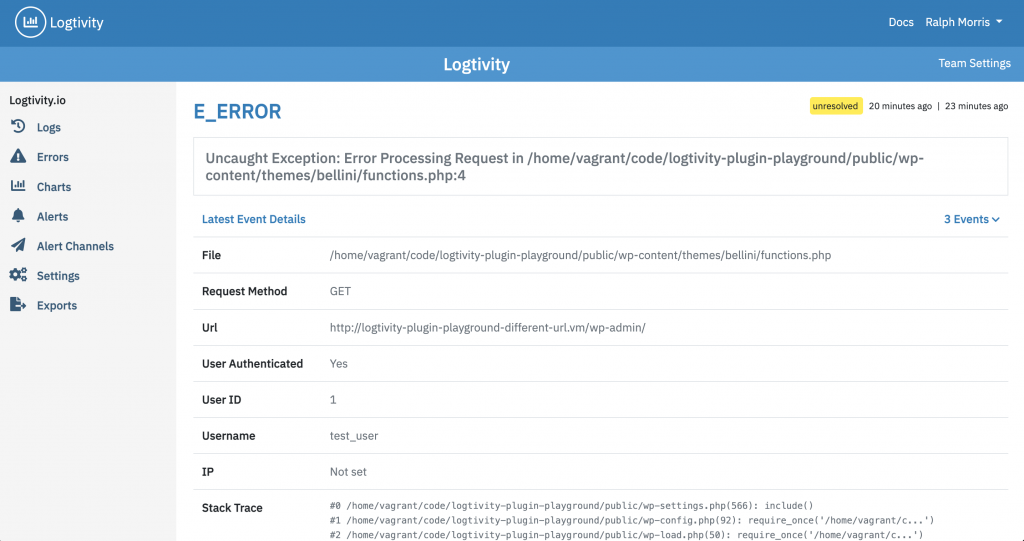Open the Errors page
Image resolution: width=1024 pixels, height=541 pixels.
coord(53,157)
